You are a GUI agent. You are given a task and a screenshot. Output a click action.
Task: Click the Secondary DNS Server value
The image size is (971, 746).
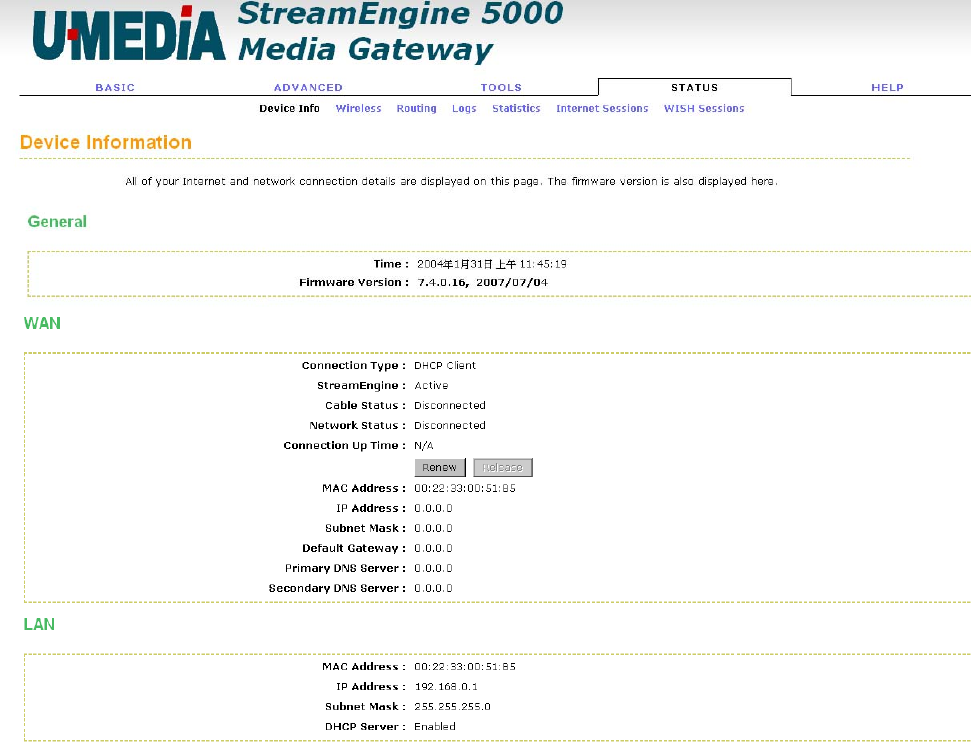point(433,588)
